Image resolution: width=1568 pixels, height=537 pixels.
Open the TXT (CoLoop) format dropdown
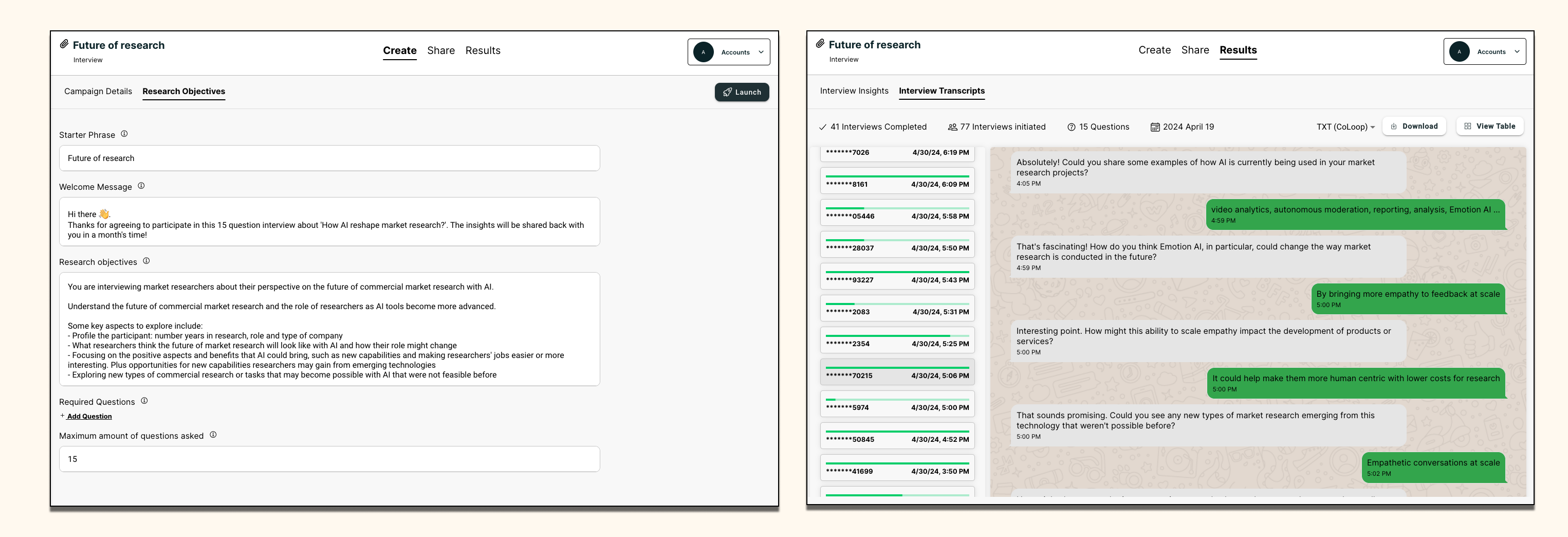(x=1345, y=127)
